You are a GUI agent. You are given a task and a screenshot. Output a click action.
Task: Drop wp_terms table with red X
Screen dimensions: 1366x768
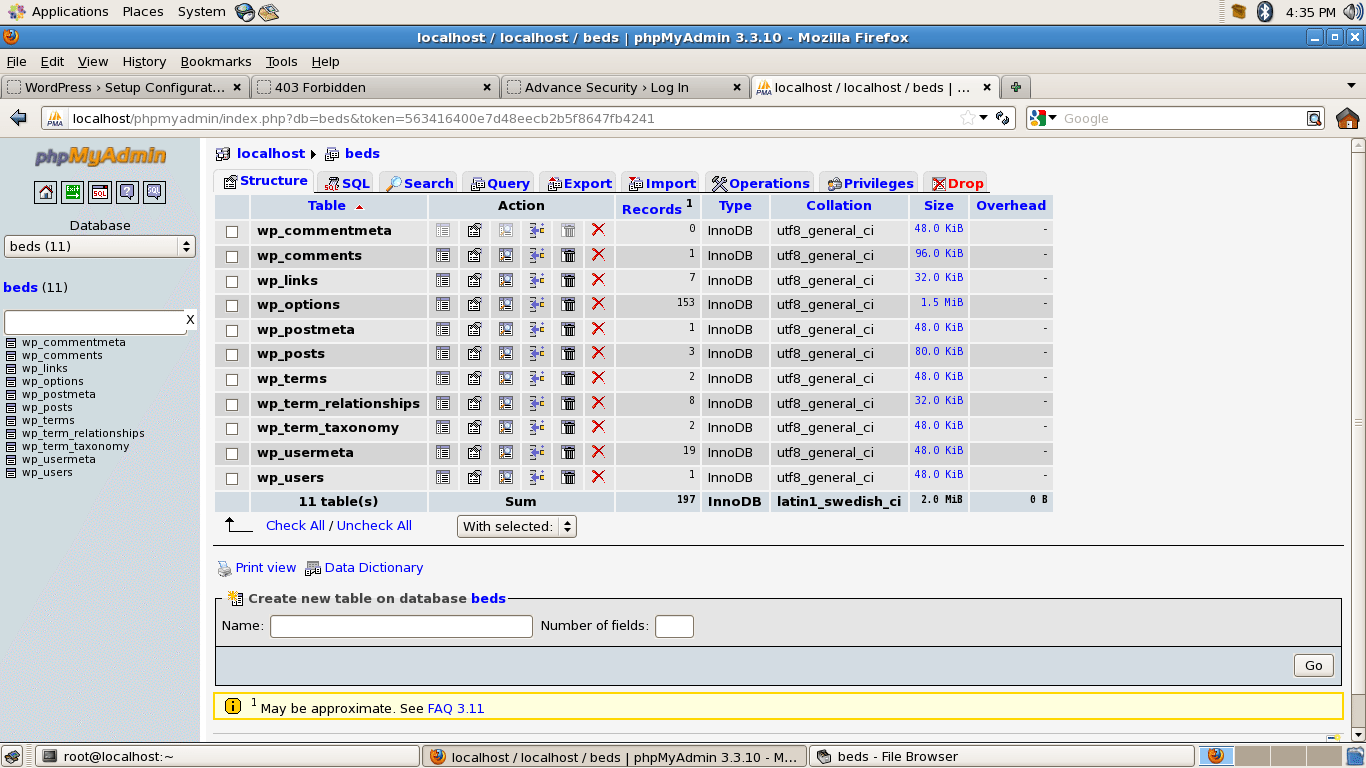point(598,378)
